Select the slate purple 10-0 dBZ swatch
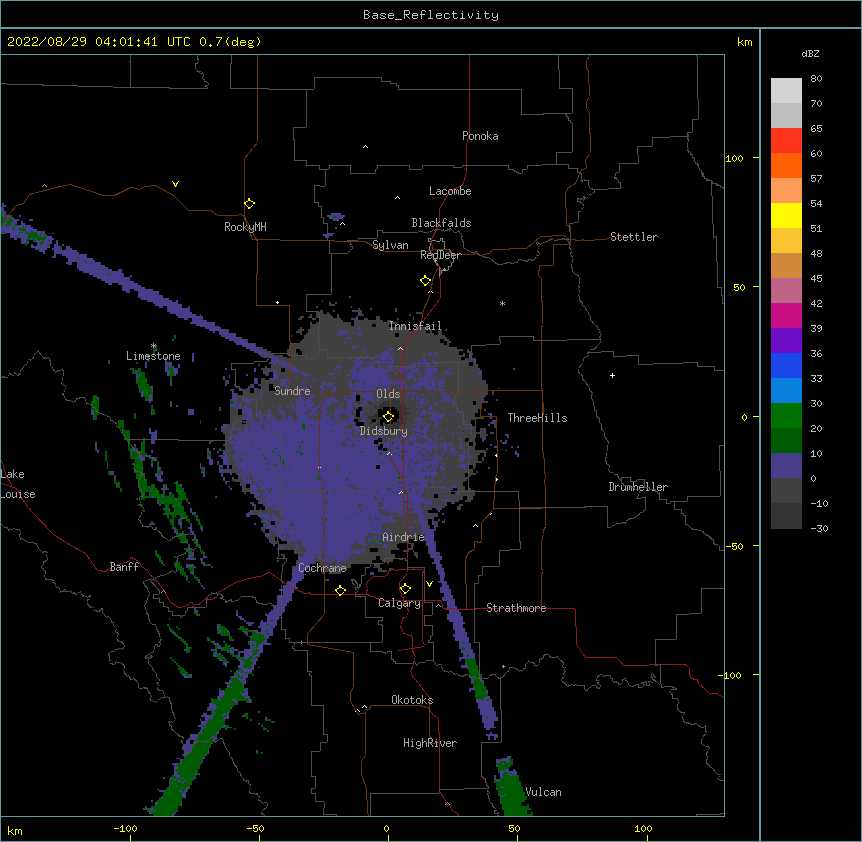The height and width of the screenshot is (842, 862). tap(786, 466)
